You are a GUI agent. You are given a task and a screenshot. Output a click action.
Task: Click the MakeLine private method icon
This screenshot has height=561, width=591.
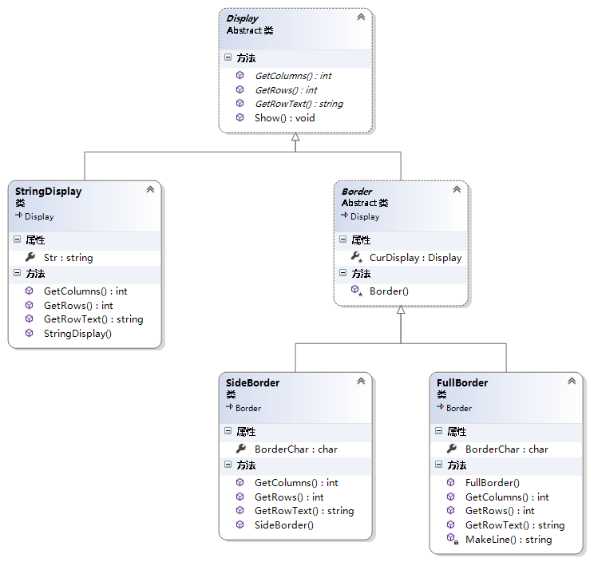click(452, 539)
